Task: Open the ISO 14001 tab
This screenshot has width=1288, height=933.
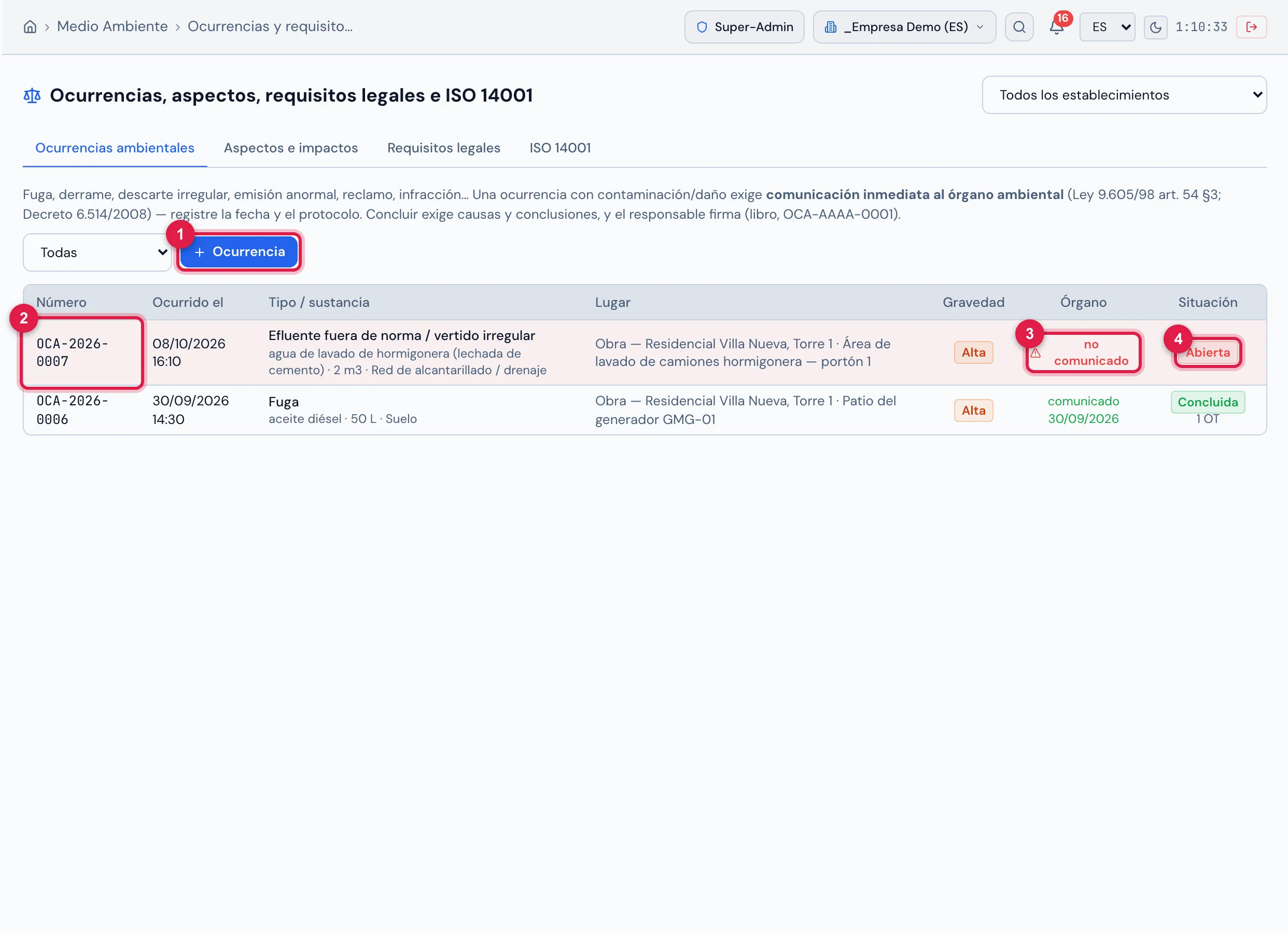Action: pyautogui.click(x=560, y=148)
